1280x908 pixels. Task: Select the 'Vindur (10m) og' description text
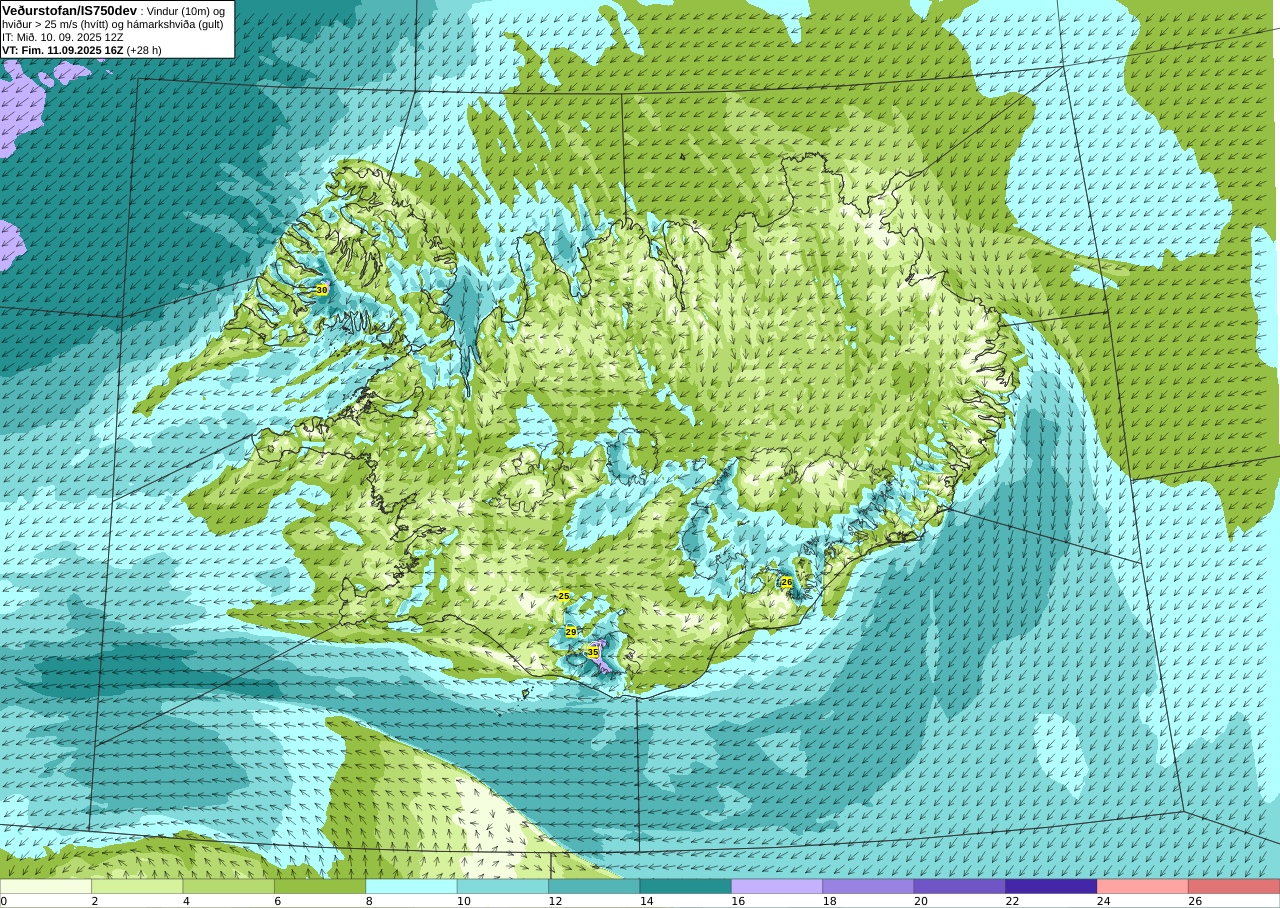pyautogui.click(x=187, y=11)
